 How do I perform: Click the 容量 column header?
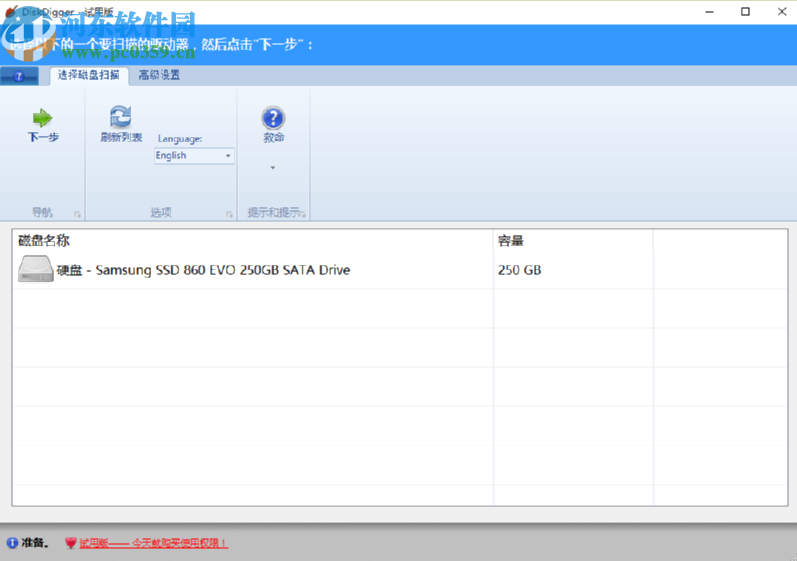(510, 240)
